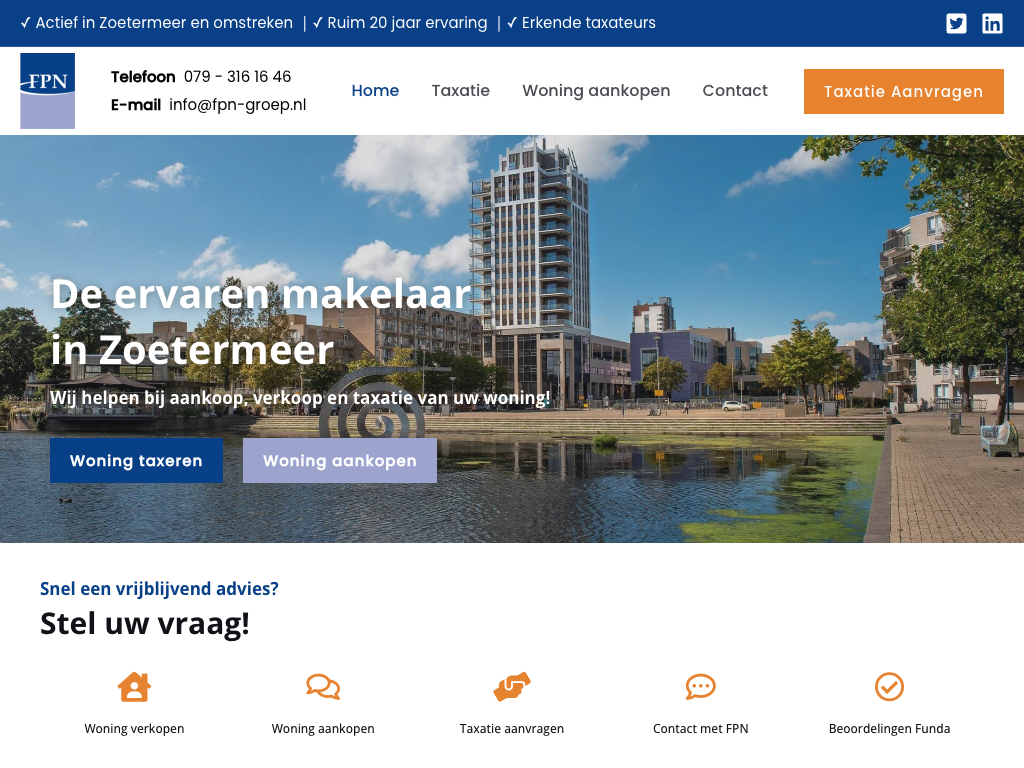Click the Contact met FPN text link
Screen dimensions: 1024x768
[700, 729]
